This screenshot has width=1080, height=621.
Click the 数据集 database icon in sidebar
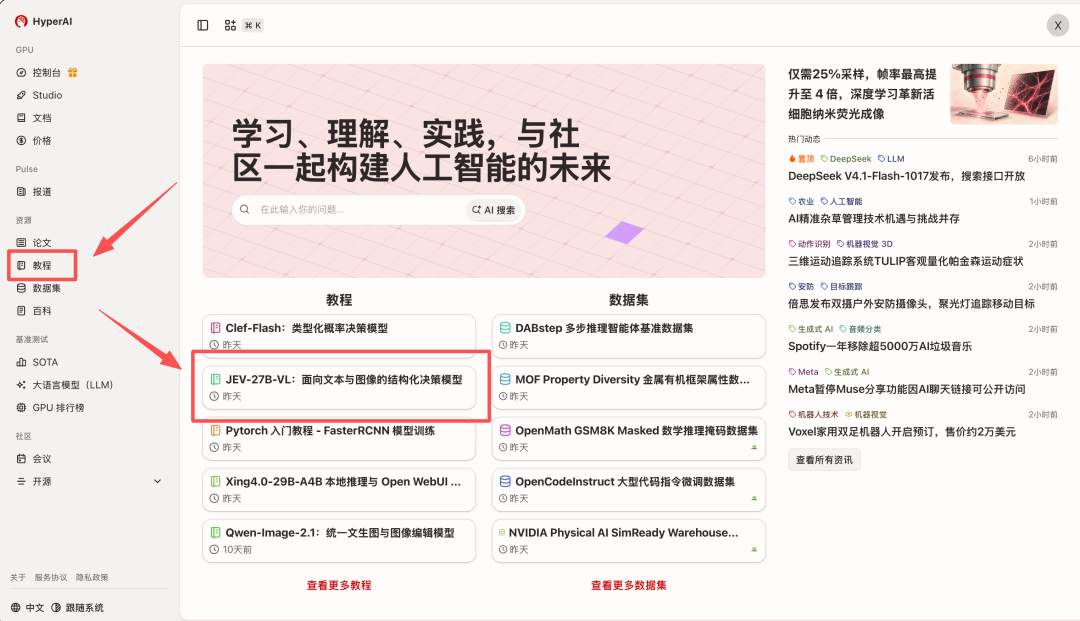[21, 288]
